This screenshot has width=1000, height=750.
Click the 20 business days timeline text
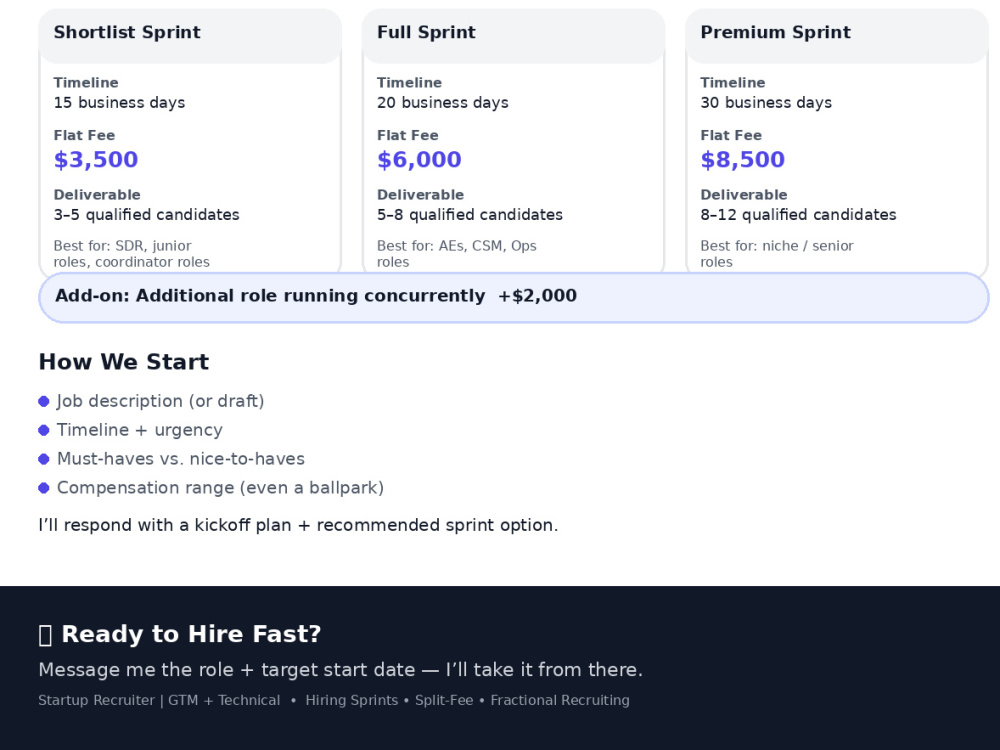443,103
